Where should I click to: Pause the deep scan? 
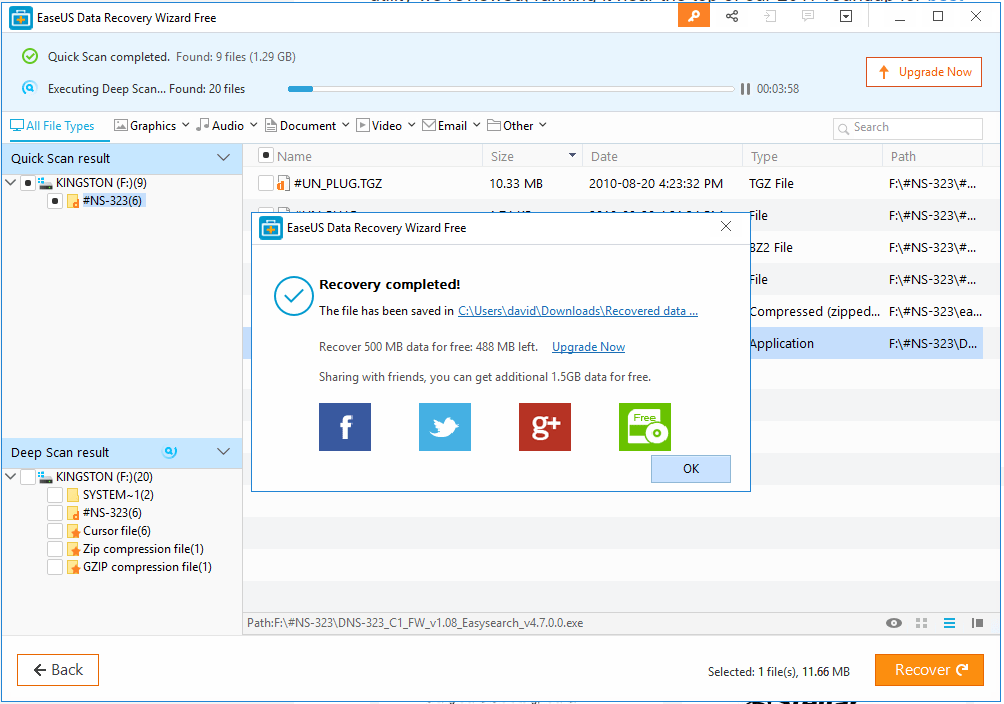(x=745, y=89)
